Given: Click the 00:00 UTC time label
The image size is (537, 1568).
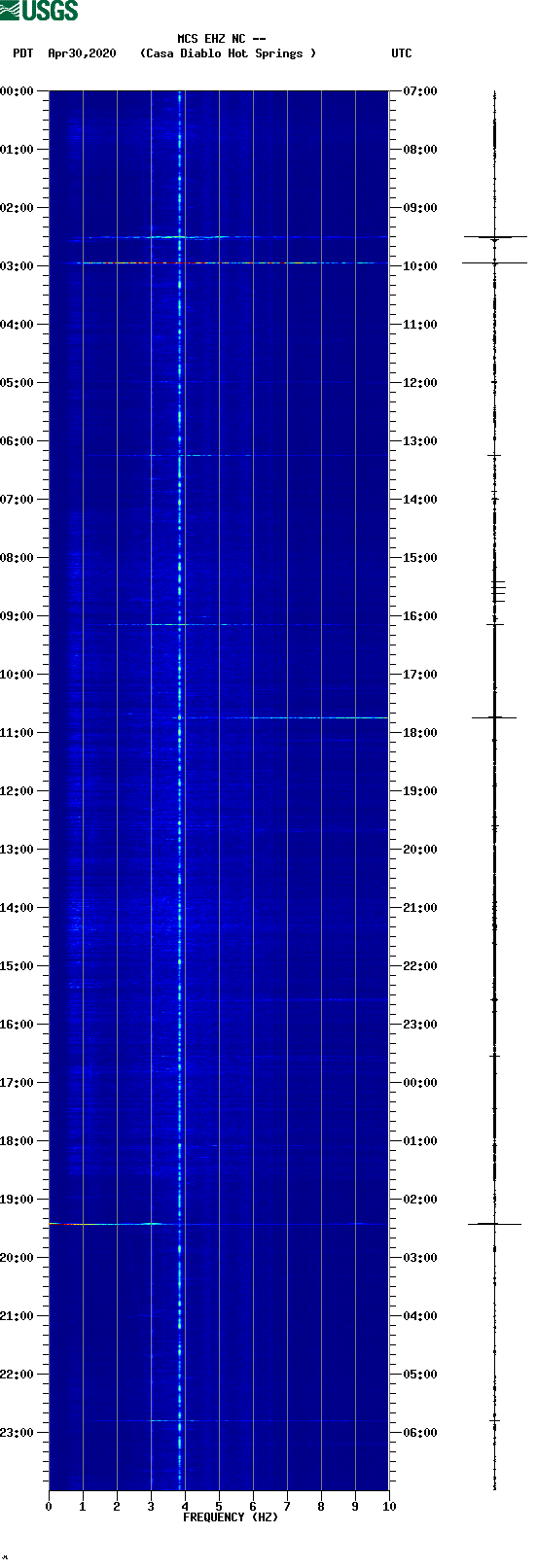Looking at the screenshot, I should click(x=420, y=1082).
